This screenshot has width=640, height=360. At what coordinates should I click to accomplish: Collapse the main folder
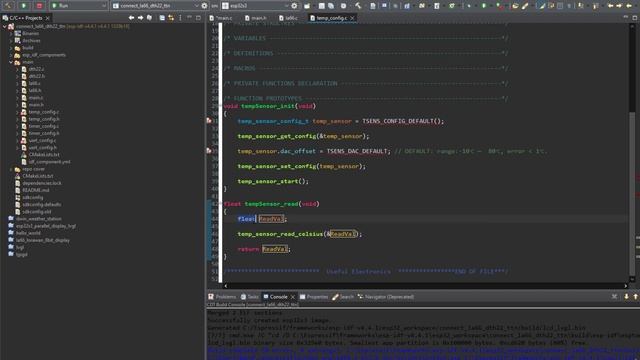(11, 62)
